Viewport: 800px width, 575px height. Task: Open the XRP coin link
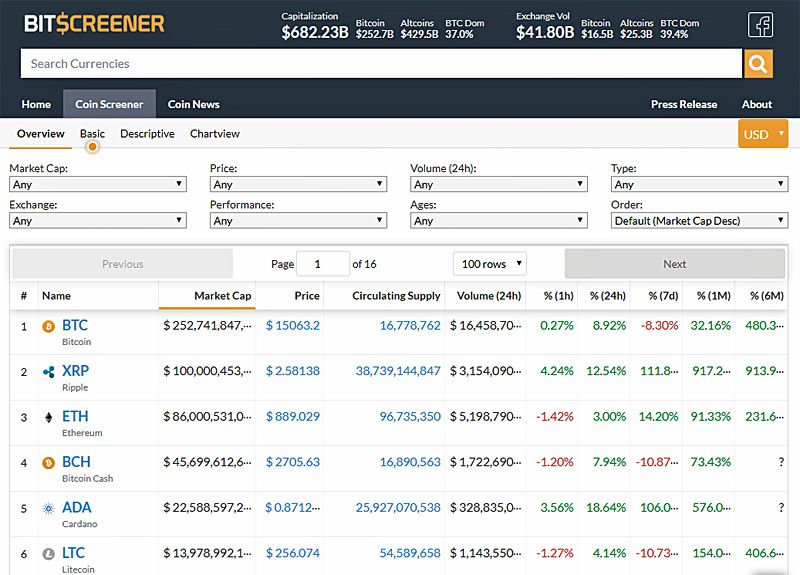76,371
